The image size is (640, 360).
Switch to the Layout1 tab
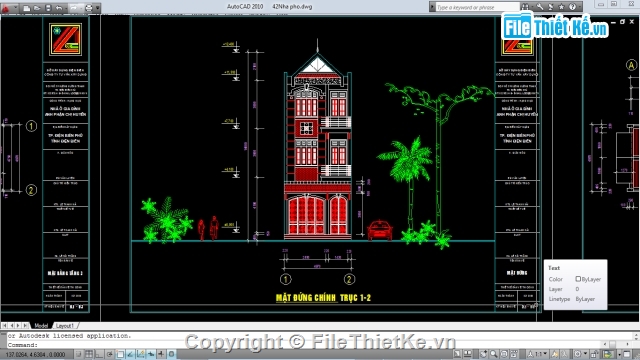coord(64,325)
